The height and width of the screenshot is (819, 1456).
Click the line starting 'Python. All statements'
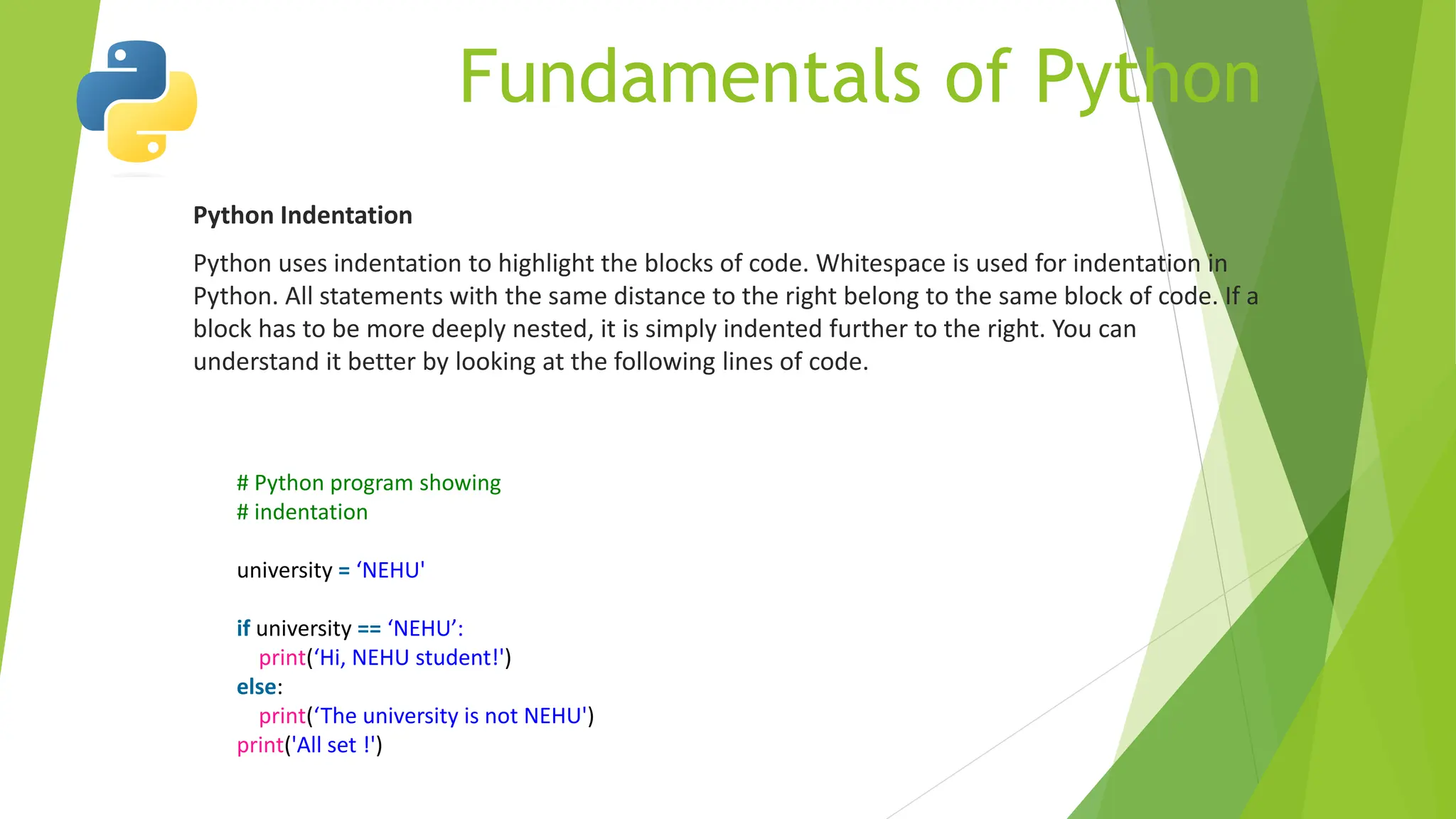[726, 296]
